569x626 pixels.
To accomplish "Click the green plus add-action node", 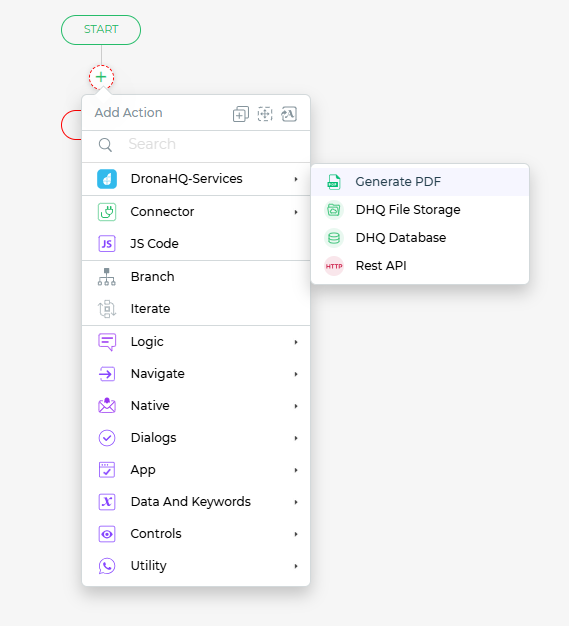I will point(101,77).
